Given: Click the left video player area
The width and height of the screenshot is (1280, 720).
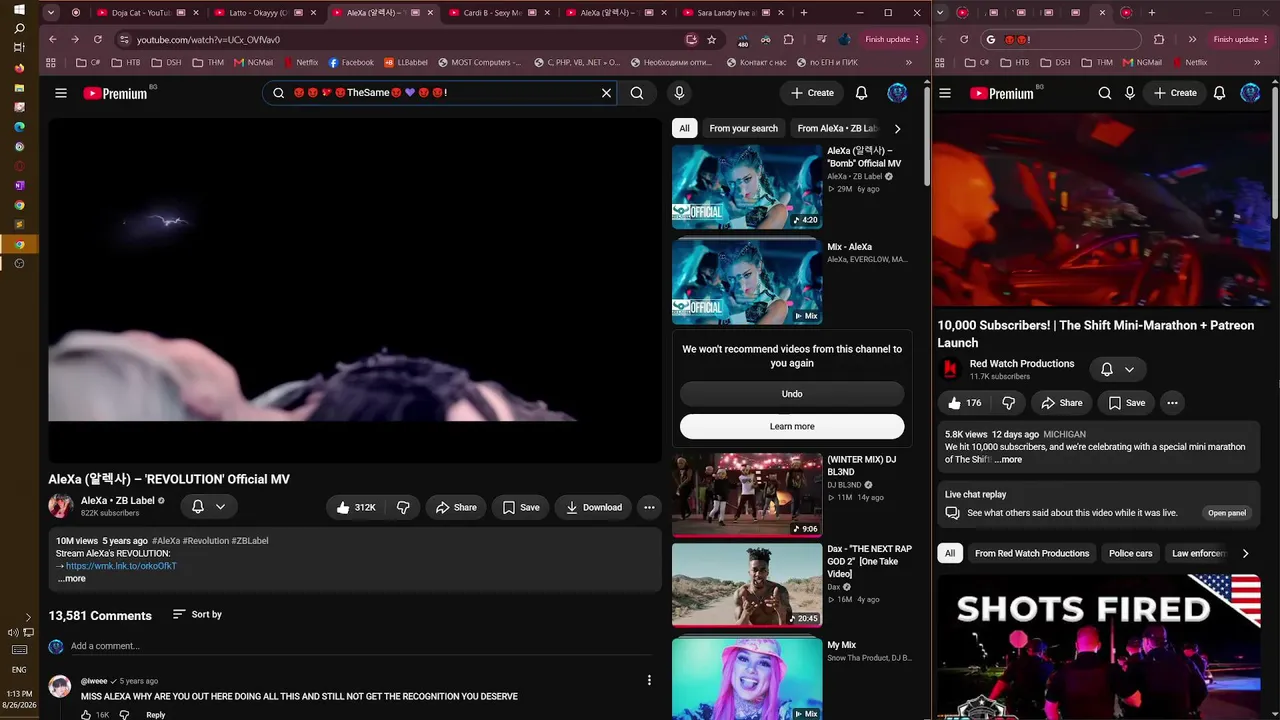Looking at the screenshot, I should [x=355, y=290].
